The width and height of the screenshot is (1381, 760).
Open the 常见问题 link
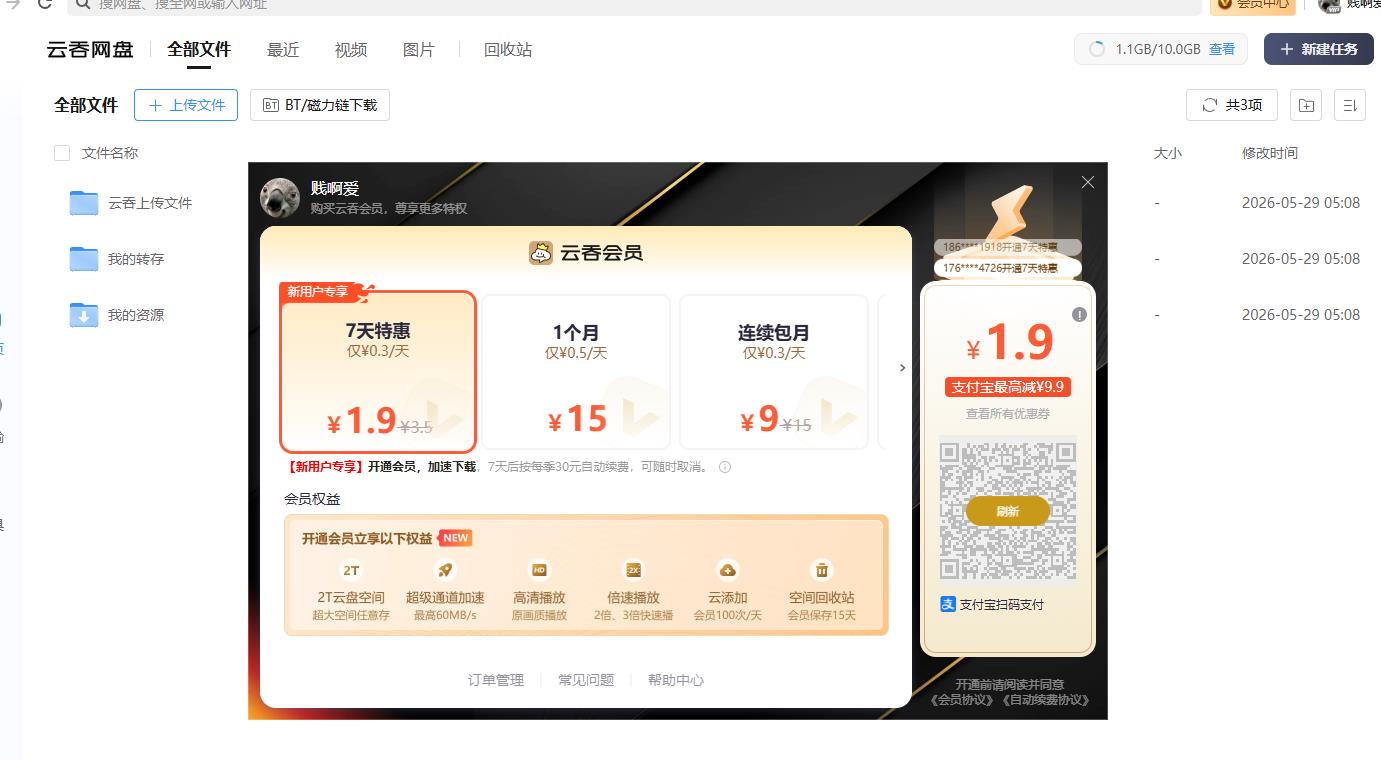point(586,680)
